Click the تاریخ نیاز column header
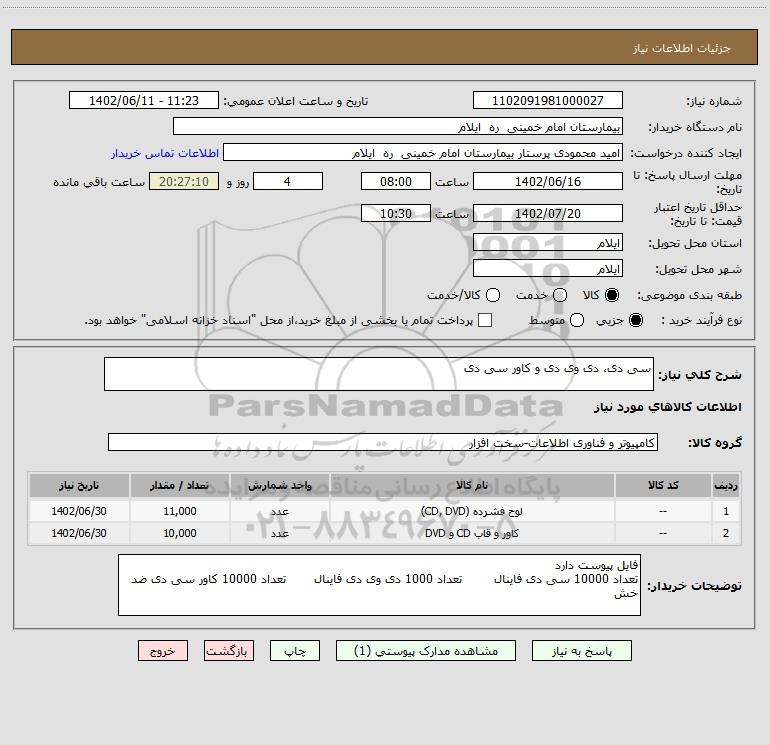770x745 pixels. 79,485
